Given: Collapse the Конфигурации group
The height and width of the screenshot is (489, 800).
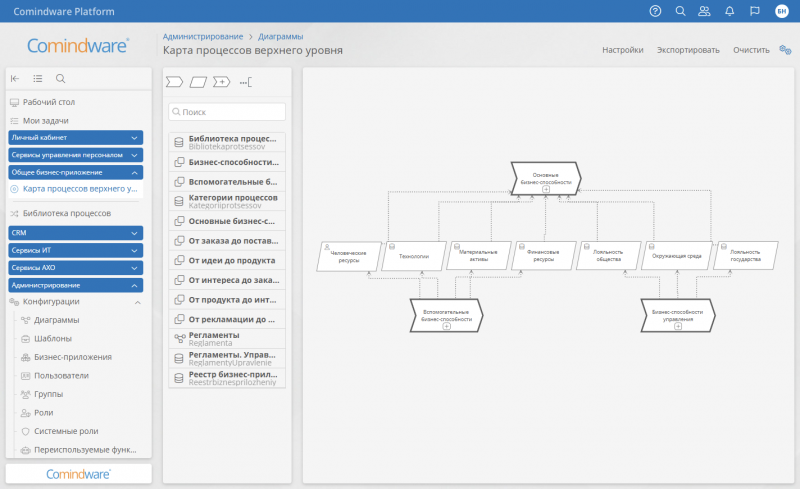Looking at the screenshot, I should point(137,302).
